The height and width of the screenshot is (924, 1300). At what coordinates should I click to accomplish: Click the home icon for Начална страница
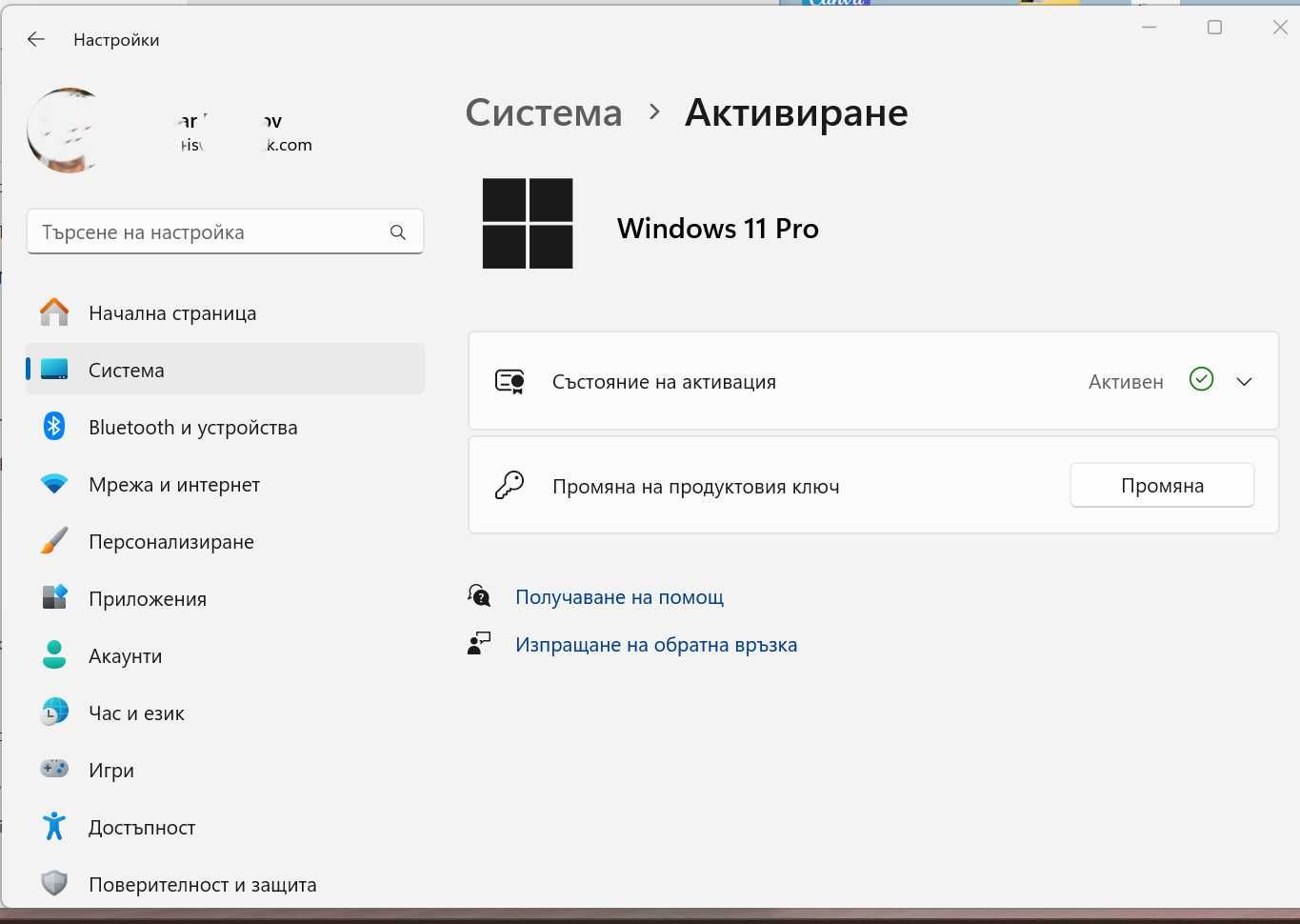(x=54, y=312)
